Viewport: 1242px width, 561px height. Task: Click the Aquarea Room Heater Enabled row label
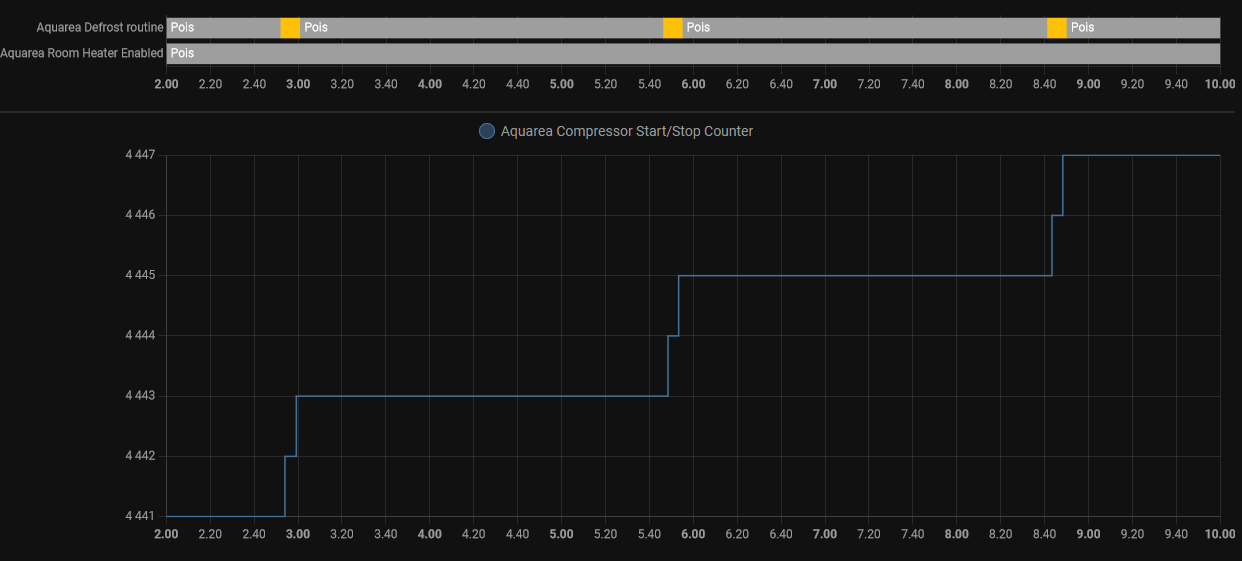tap(82, 53)
